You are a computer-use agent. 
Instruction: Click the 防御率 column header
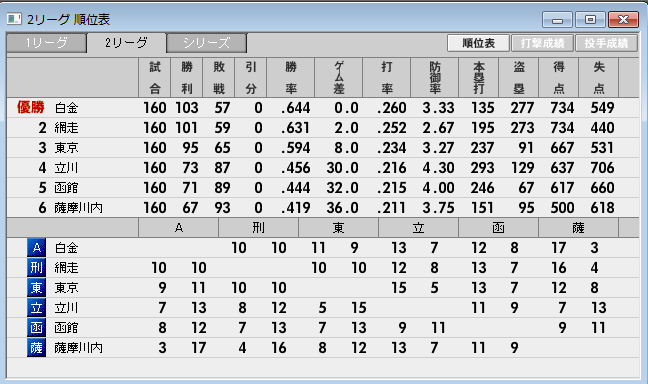(435, 78)
